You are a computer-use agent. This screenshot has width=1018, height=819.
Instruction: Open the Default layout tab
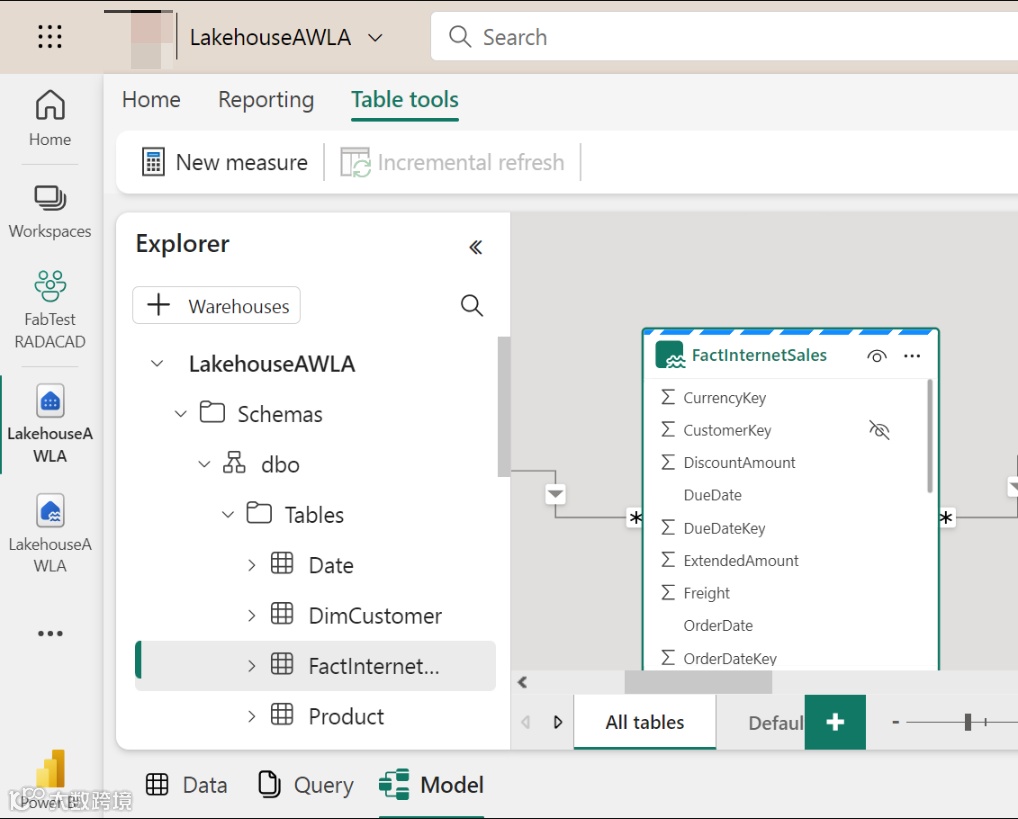point(775,722)
